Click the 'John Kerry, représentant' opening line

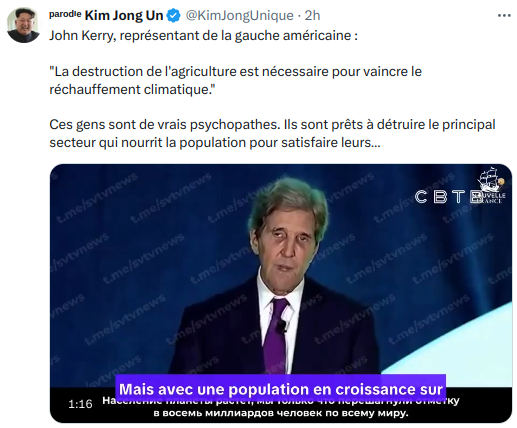pyautogui.click(x=203, y=36)
